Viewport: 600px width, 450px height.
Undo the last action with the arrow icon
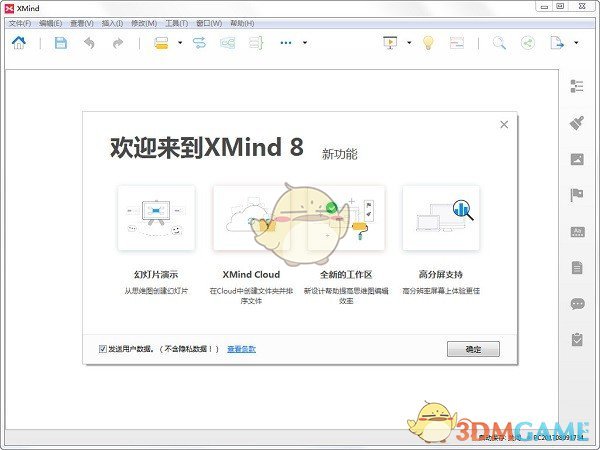point(89,43)
